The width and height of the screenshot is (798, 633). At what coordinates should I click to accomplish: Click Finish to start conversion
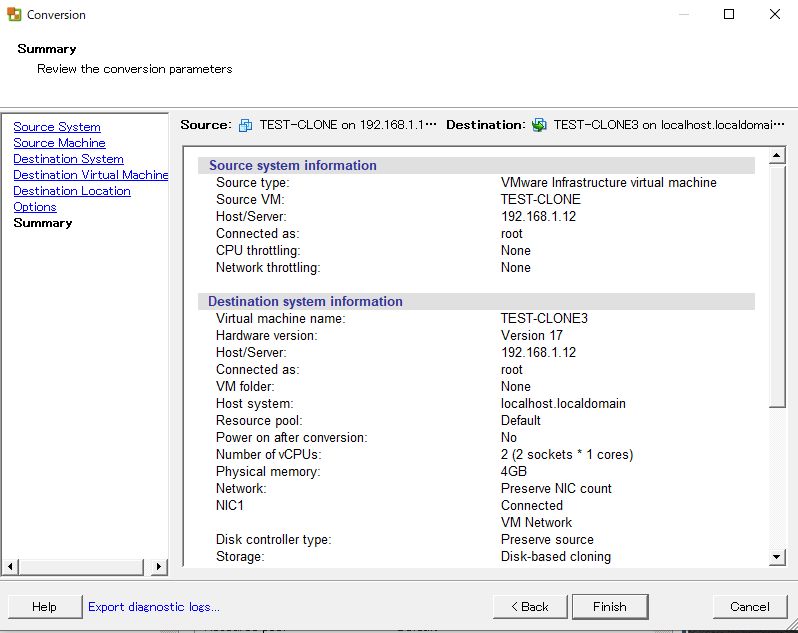click(x=610, y=607)
